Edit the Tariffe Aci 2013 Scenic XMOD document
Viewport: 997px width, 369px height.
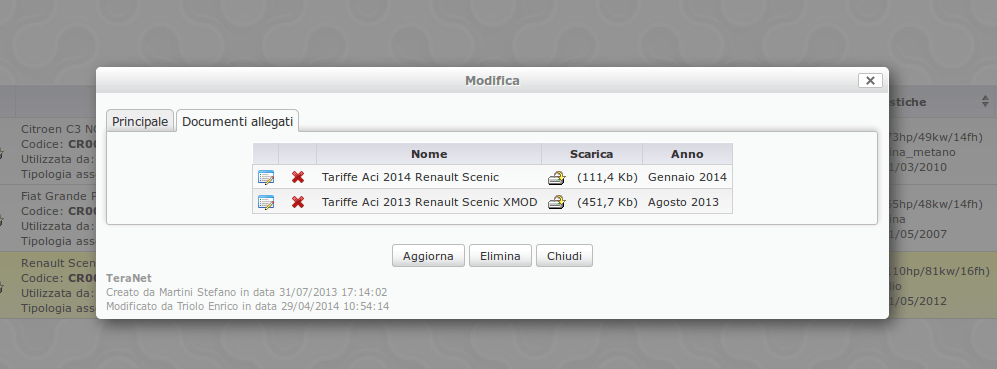click(x=266, y=202)
